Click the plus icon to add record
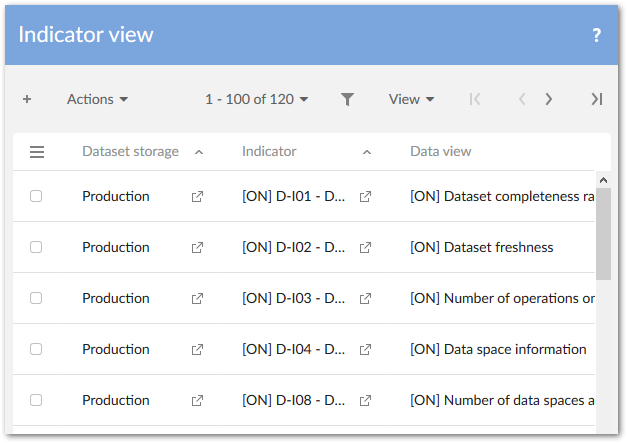 [27, 99]
